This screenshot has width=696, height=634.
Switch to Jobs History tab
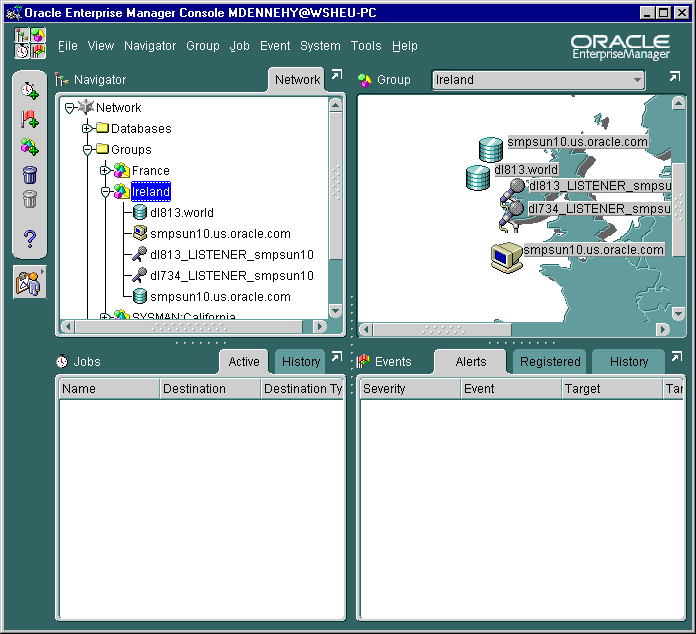click(301, 361)
